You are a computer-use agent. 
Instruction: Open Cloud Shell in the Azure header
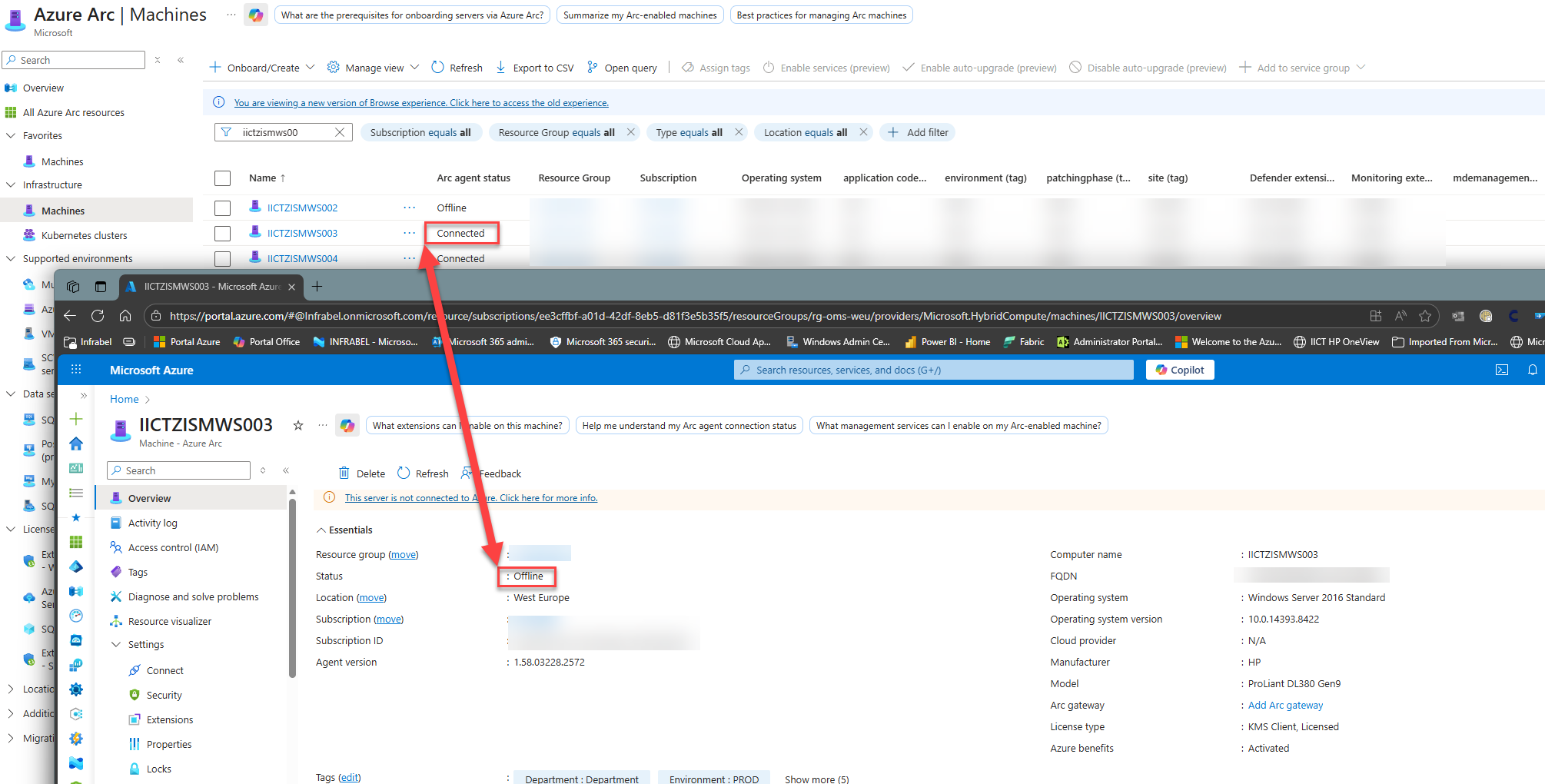point(1501,370)
